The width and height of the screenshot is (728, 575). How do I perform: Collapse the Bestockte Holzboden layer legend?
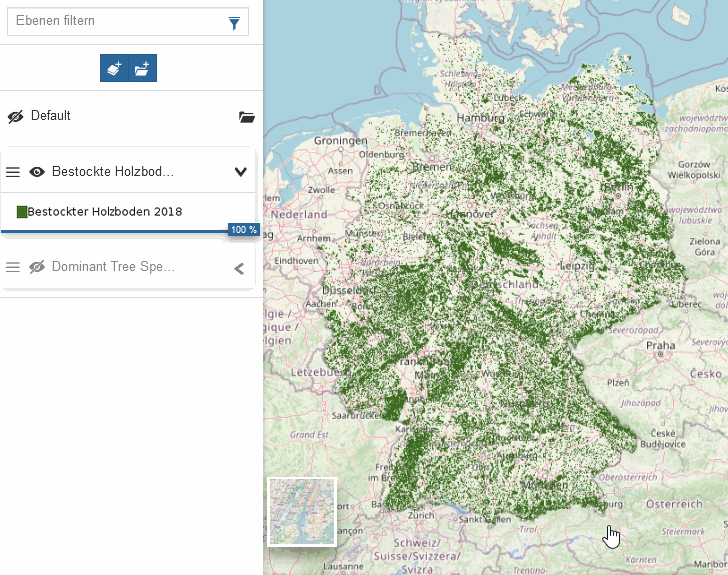point(240,172)
